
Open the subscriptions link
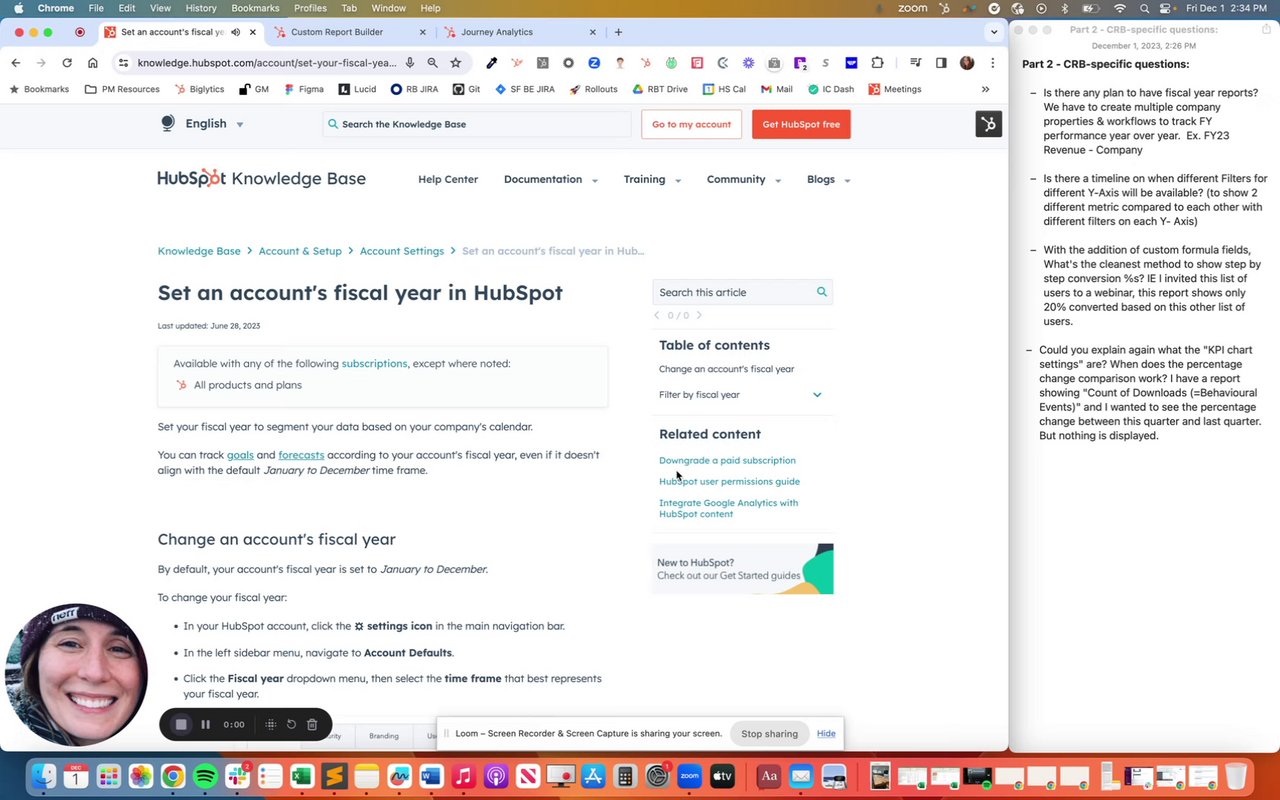(x=374, y=363)
